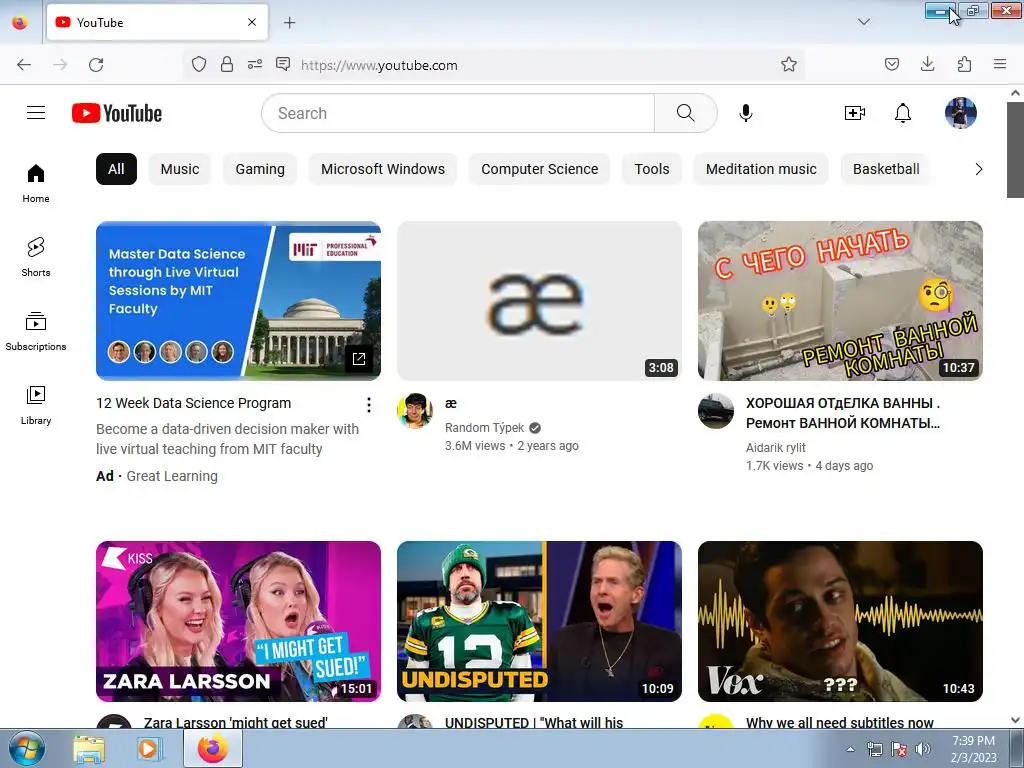Screen dimensions: 1024x768
Task: Show hidden system tray icons
Action: pos(850,749)
